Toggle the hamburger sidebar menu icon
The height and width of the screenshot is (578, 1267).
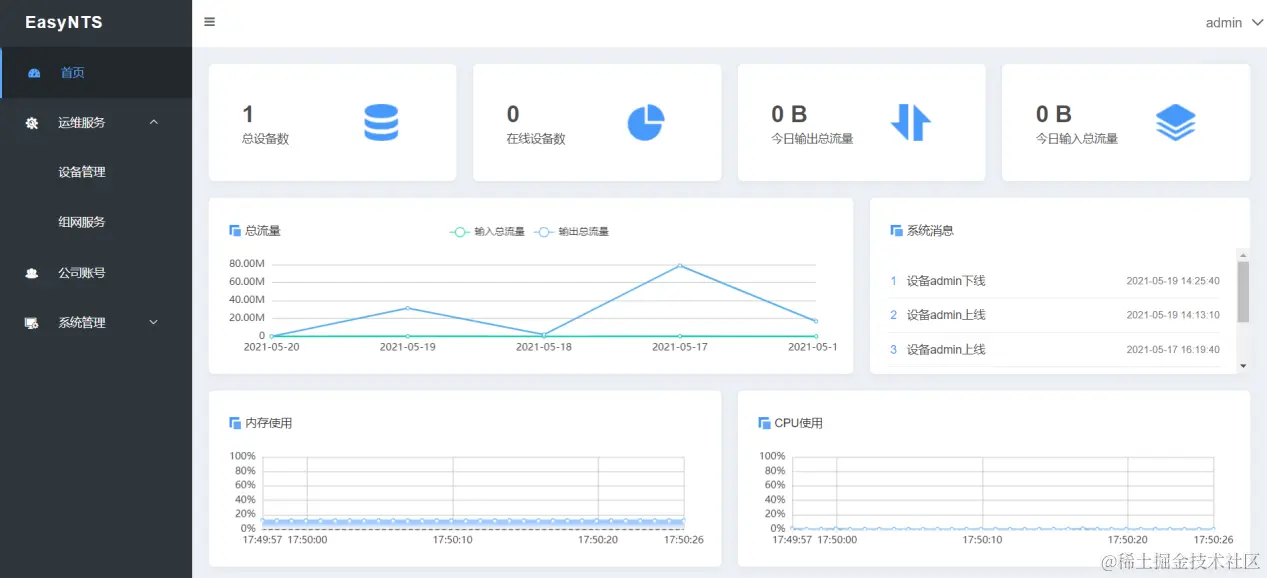pos(209,22)
